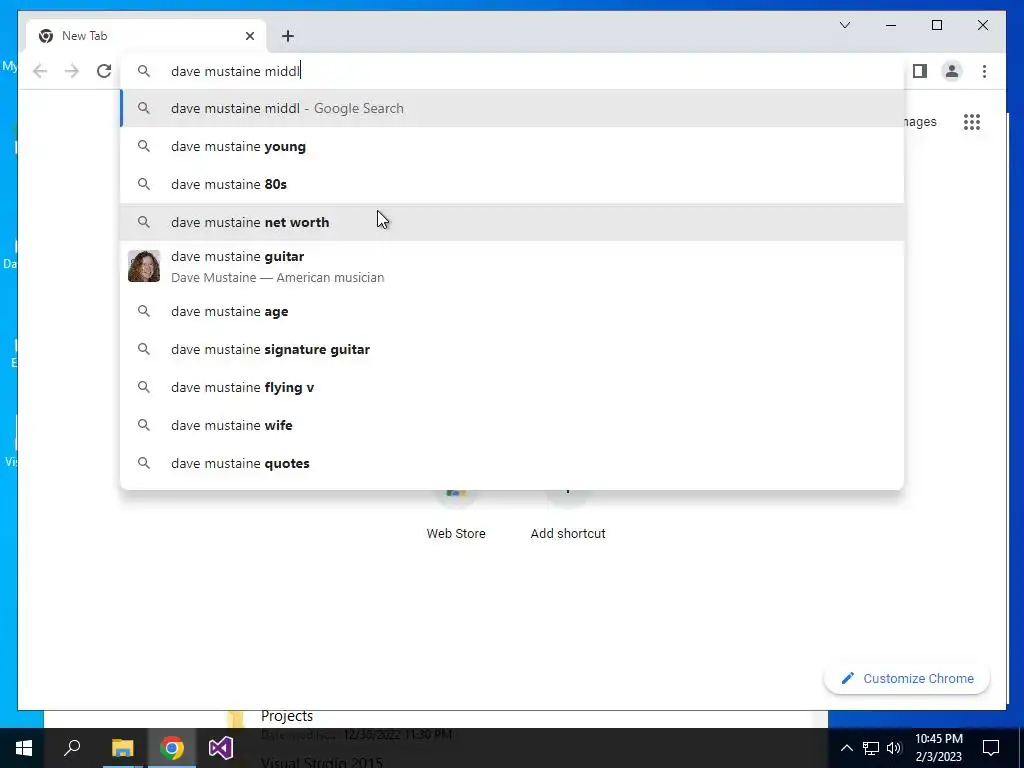Open the notification center icon
Screen dimensions: 1024x768
991,748
